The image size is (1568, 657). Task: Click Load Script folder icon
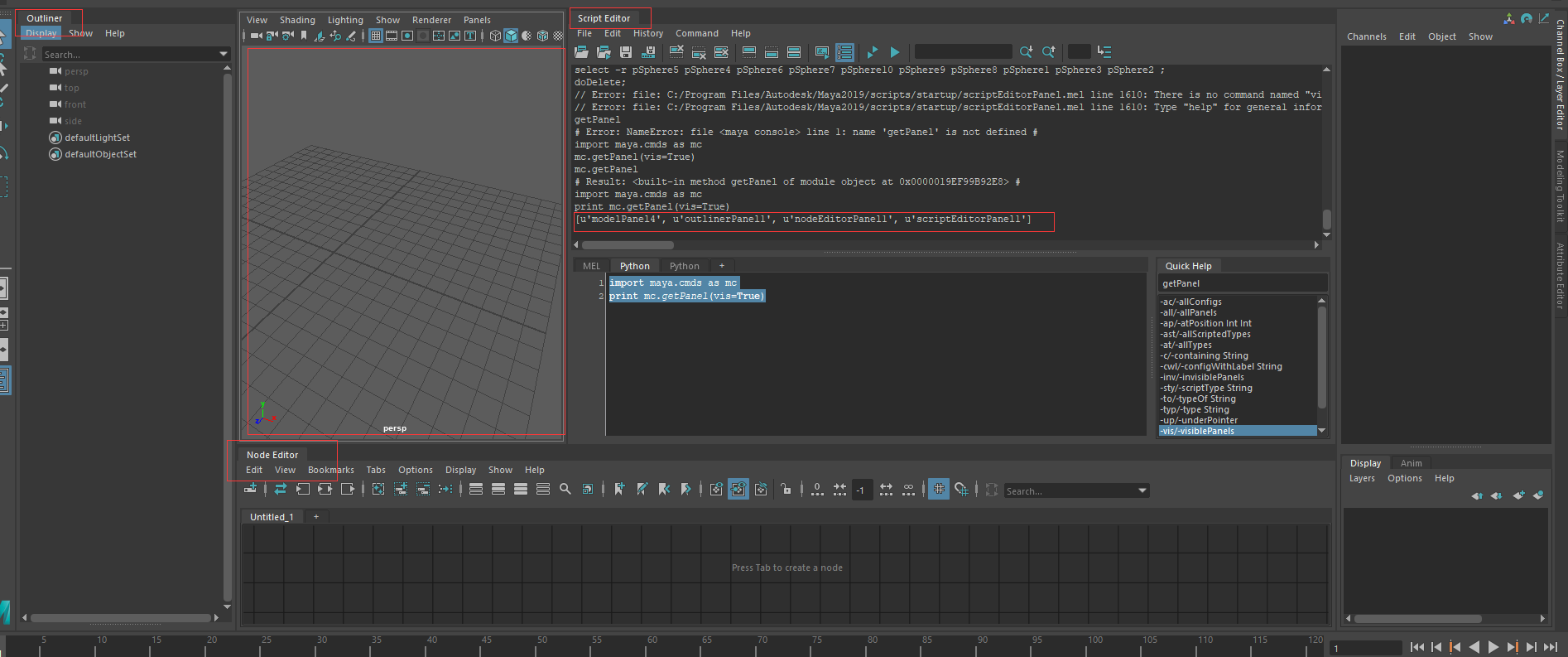(x=581, y=52)
